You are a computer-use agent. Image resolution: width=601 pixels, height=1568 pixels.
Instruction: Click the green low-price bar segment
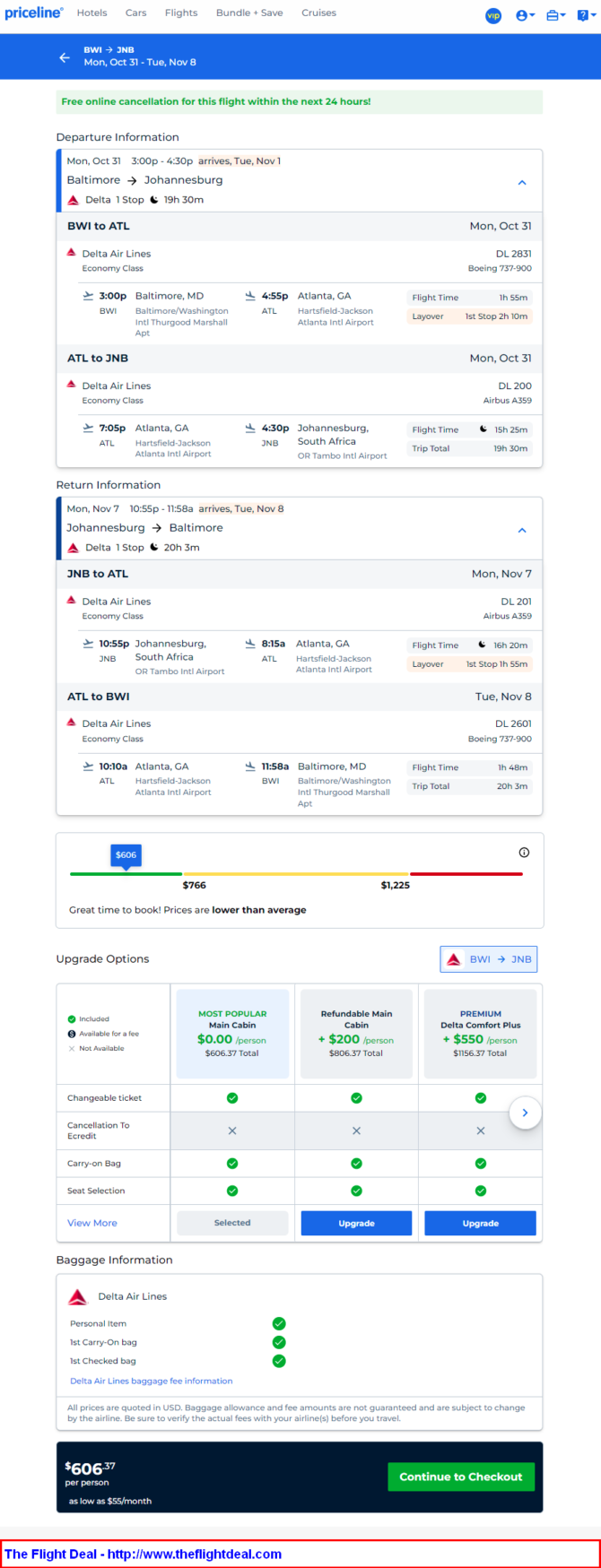coord(126,873)
